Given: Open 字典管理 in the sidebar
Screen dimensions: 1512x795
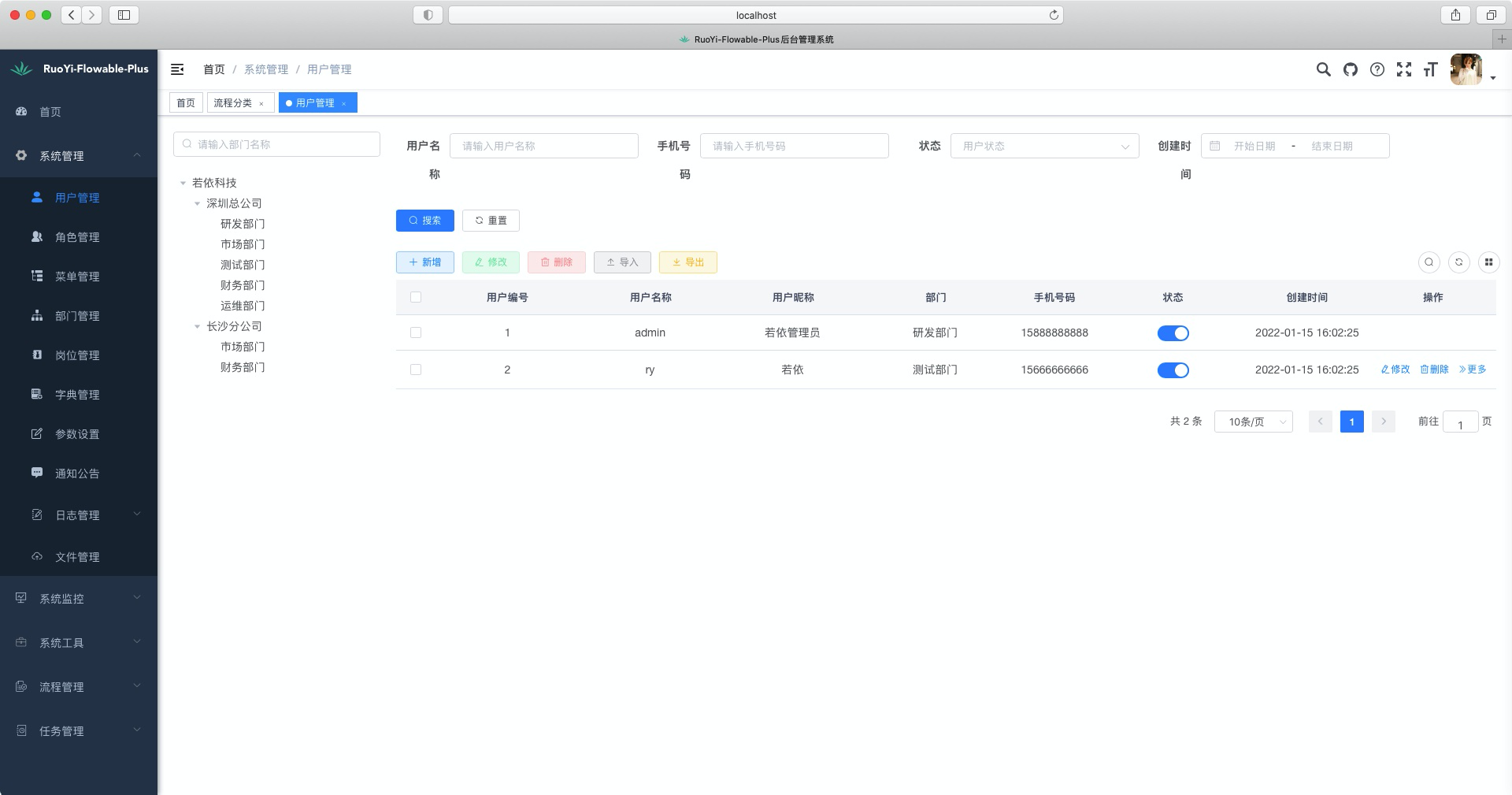Looking at the screenshot, I should [79, 395].
